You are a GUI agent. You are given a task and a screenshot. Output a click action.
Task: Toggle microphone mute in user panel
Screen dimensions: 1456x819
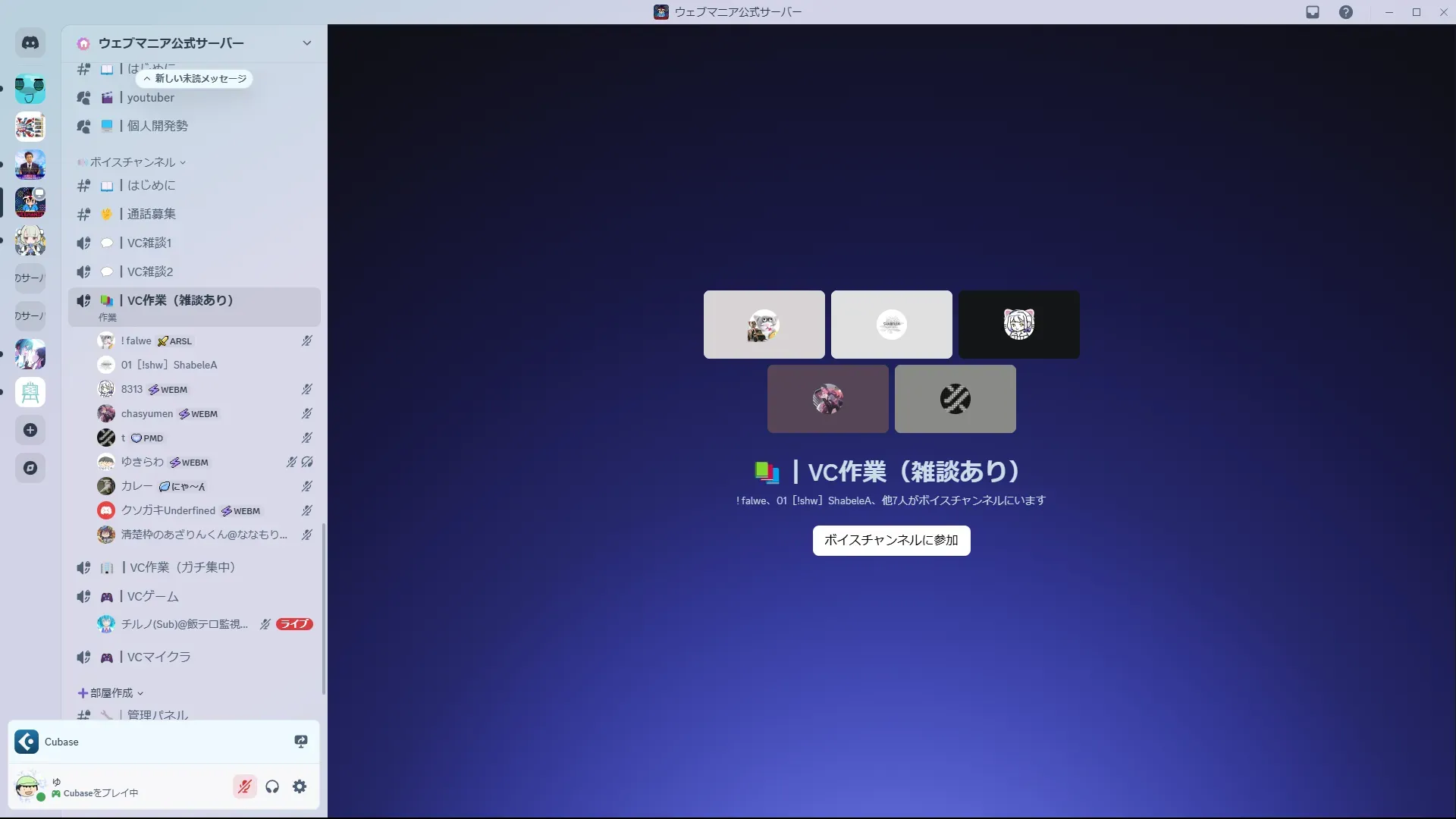click(x=244, y=786)
